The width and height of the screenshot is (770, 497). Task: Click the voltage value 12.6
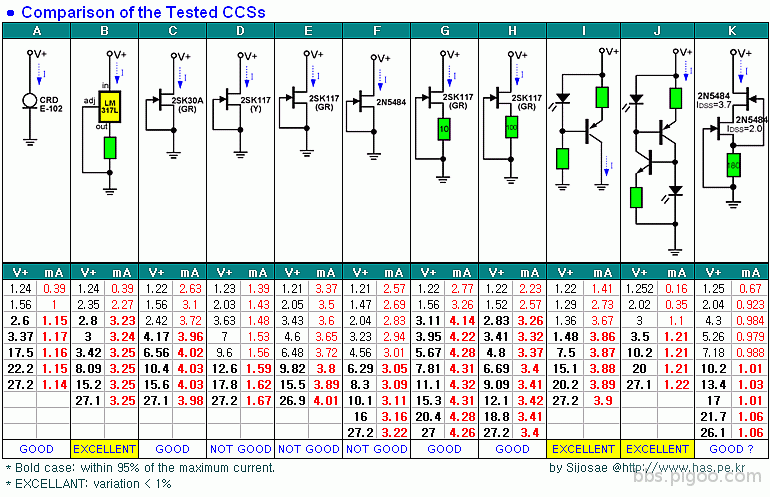(x=224, y=369)
